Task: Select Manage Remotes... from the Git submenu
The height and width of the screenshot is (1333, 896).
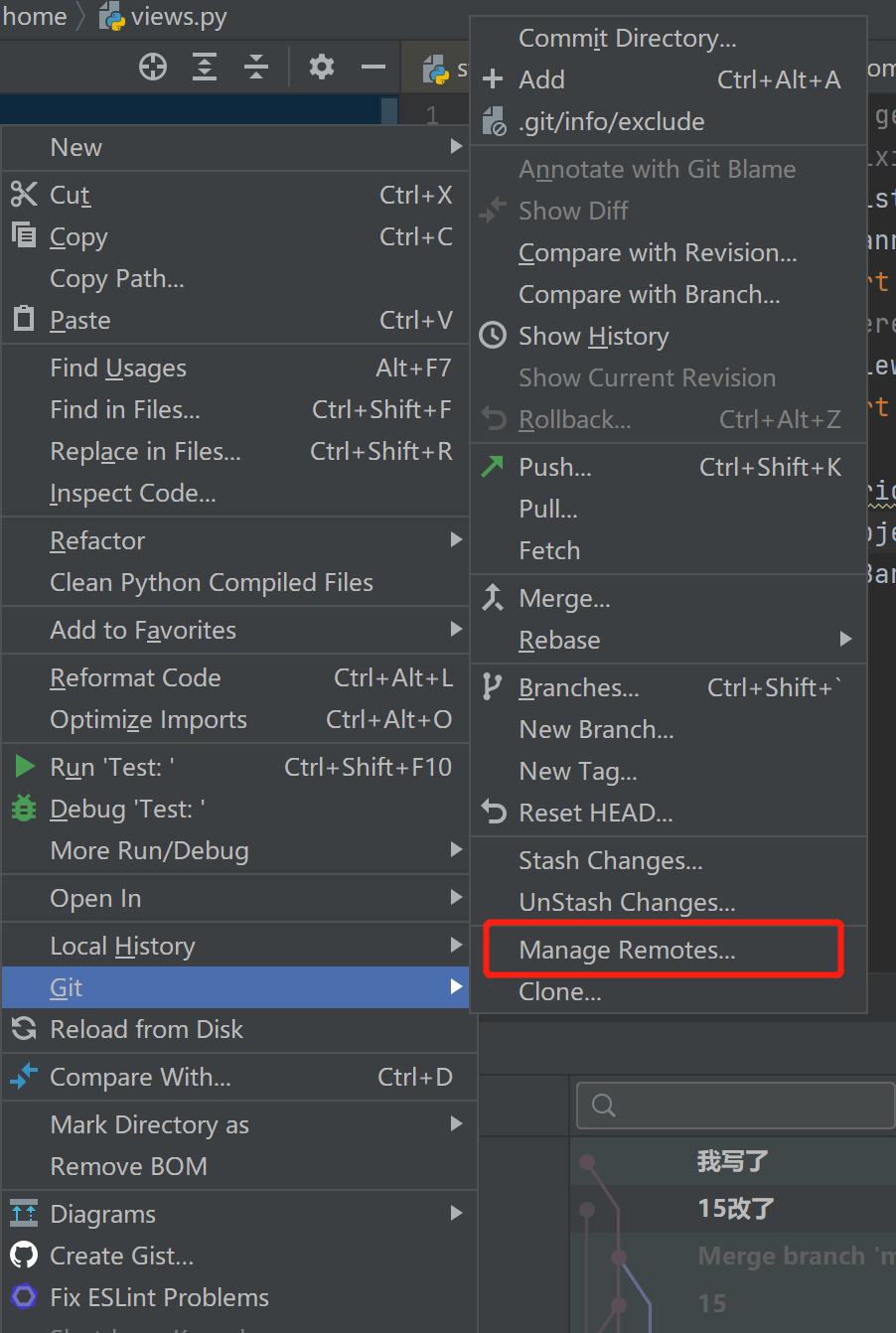Action: point(627,951)
